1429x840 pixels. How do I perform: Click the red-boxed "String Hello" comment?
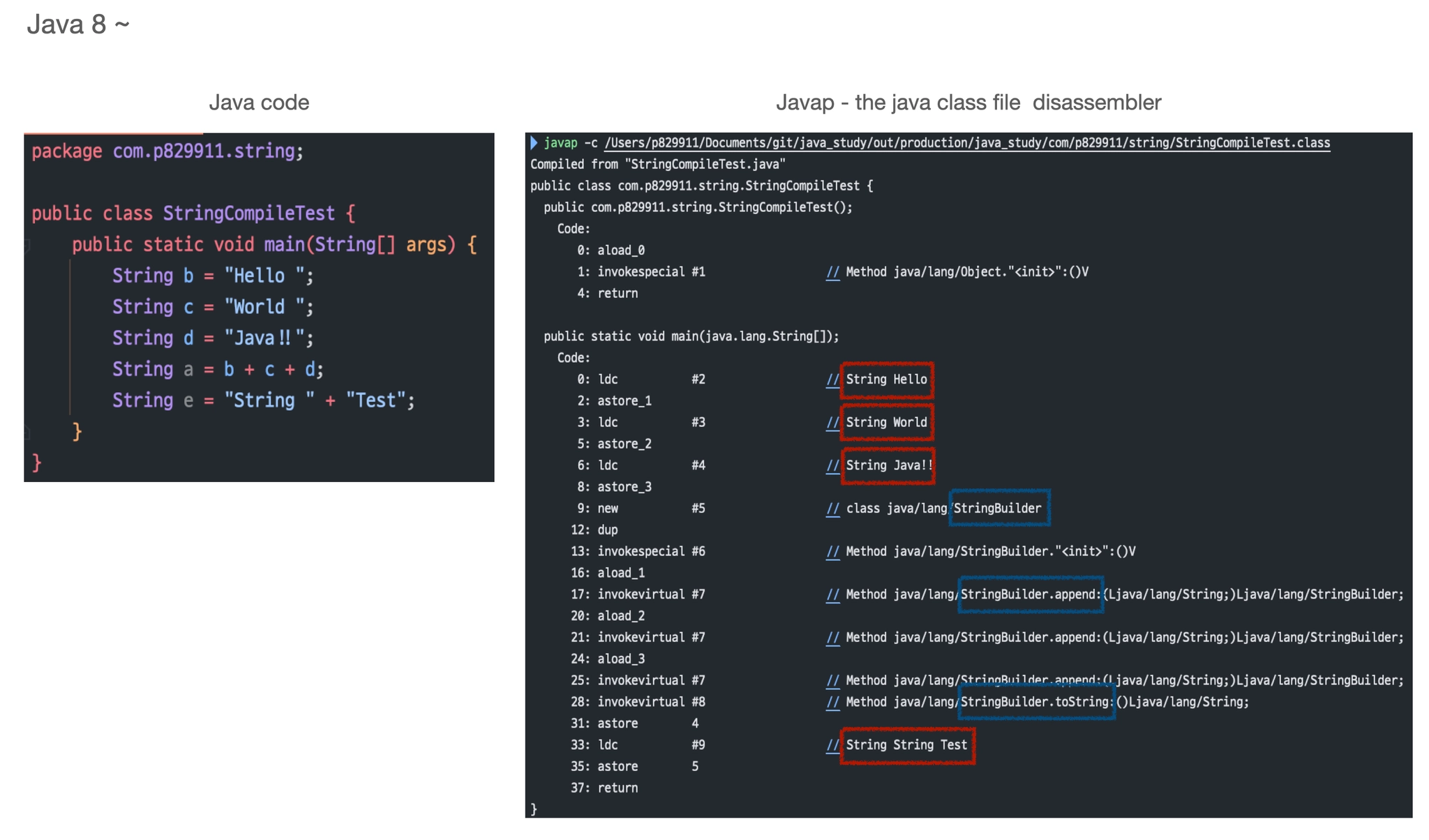[886, 380]
